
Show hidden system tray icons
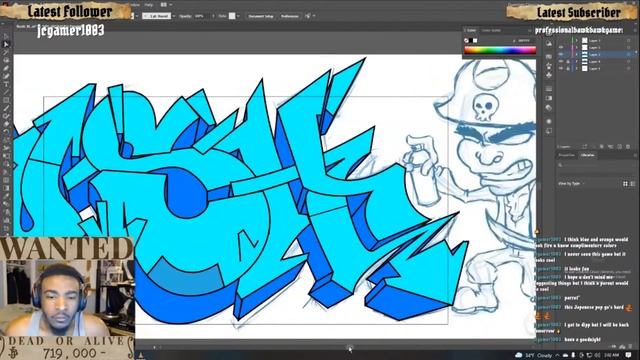click(x=558, y=355)
